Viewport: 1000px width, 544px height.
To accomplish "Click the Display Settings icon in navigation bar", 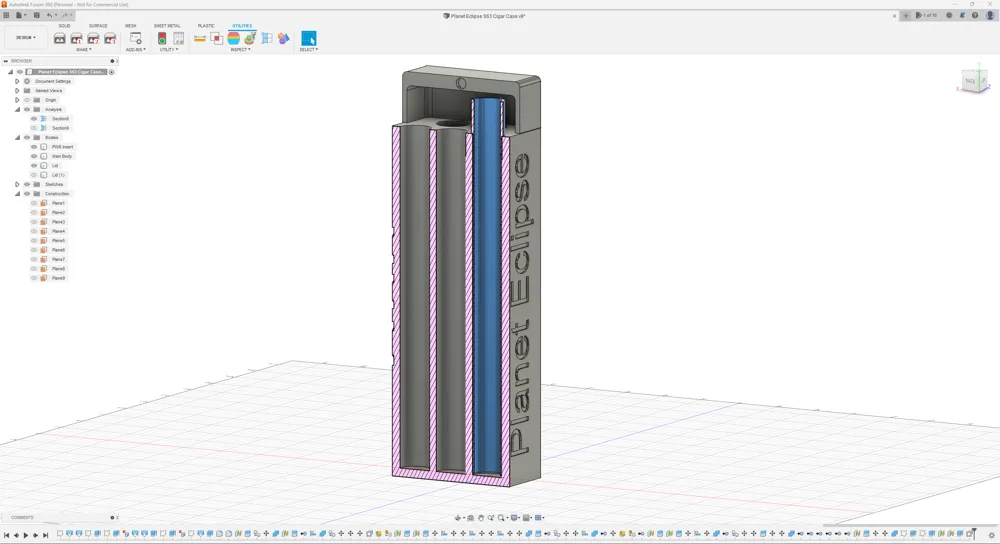I will [x=515, y=518].
